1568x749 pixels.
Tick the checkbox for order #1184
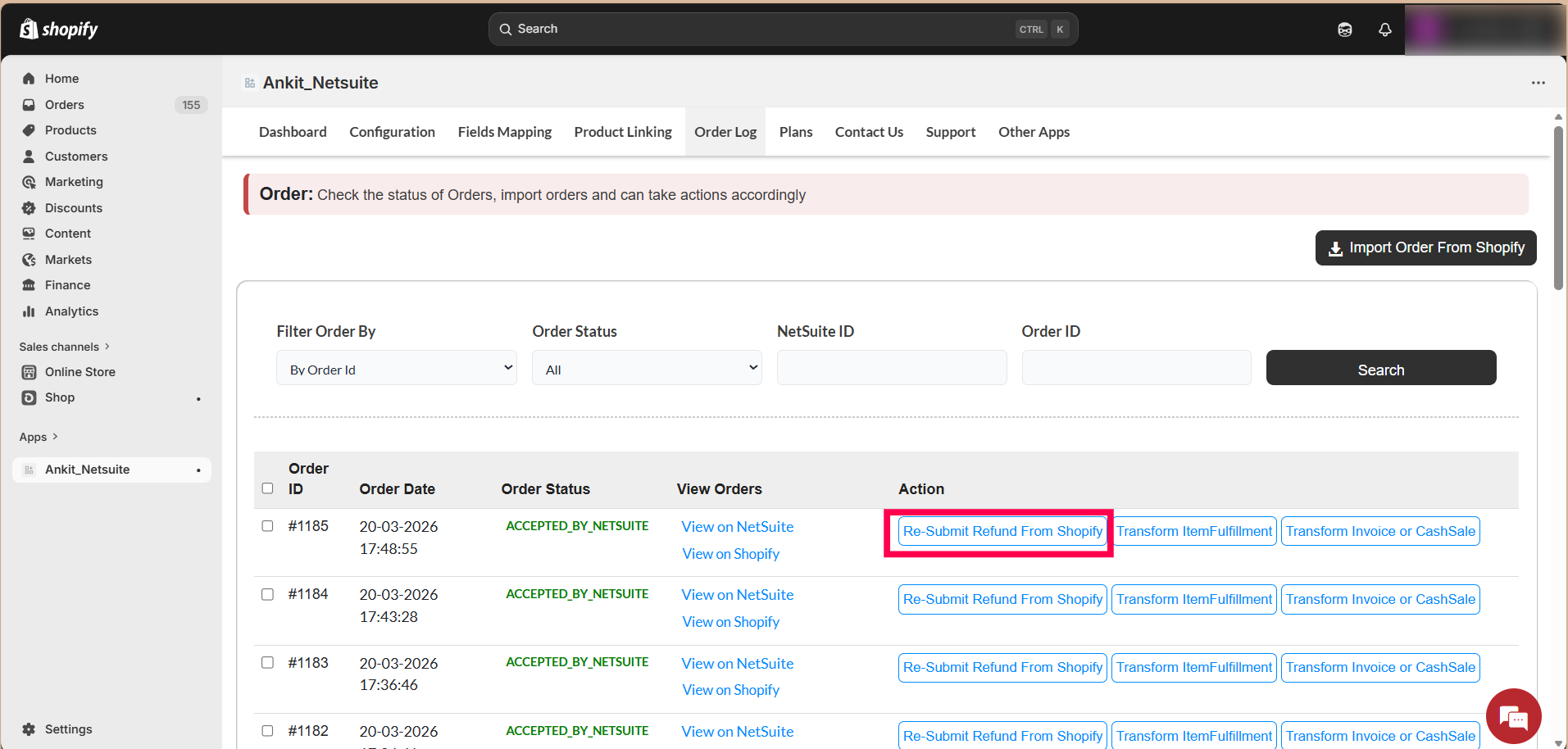tap(267, 594)
